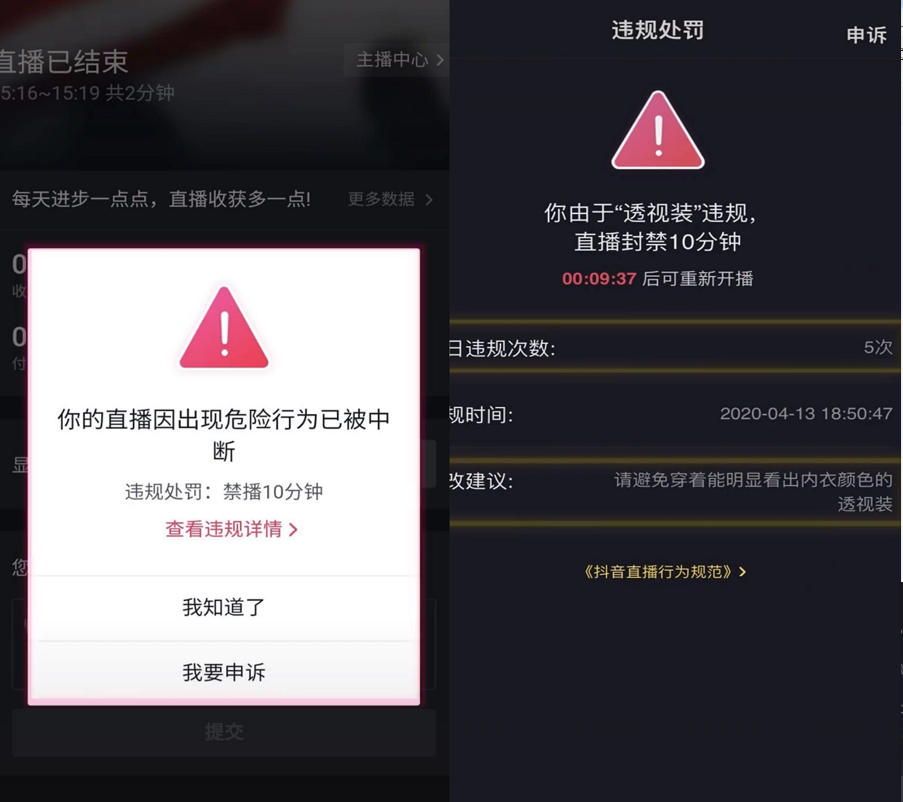The height and width of the screenshot is (802, 903).
Task: Click the 违规处罚：禁播10分钟 text
Action: [224, 492]
